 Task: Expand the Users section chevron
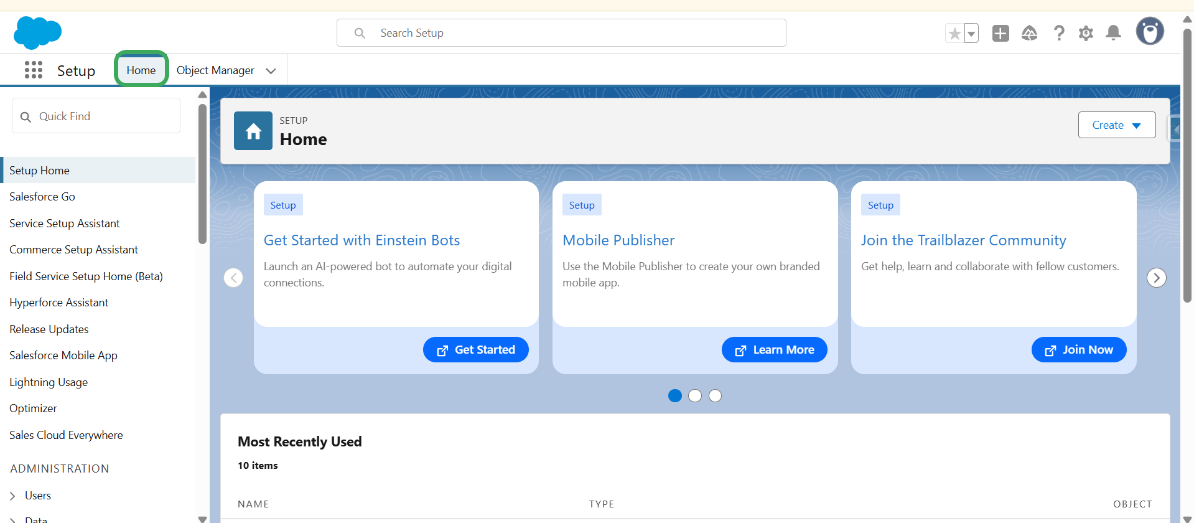(x=13, y=496)
